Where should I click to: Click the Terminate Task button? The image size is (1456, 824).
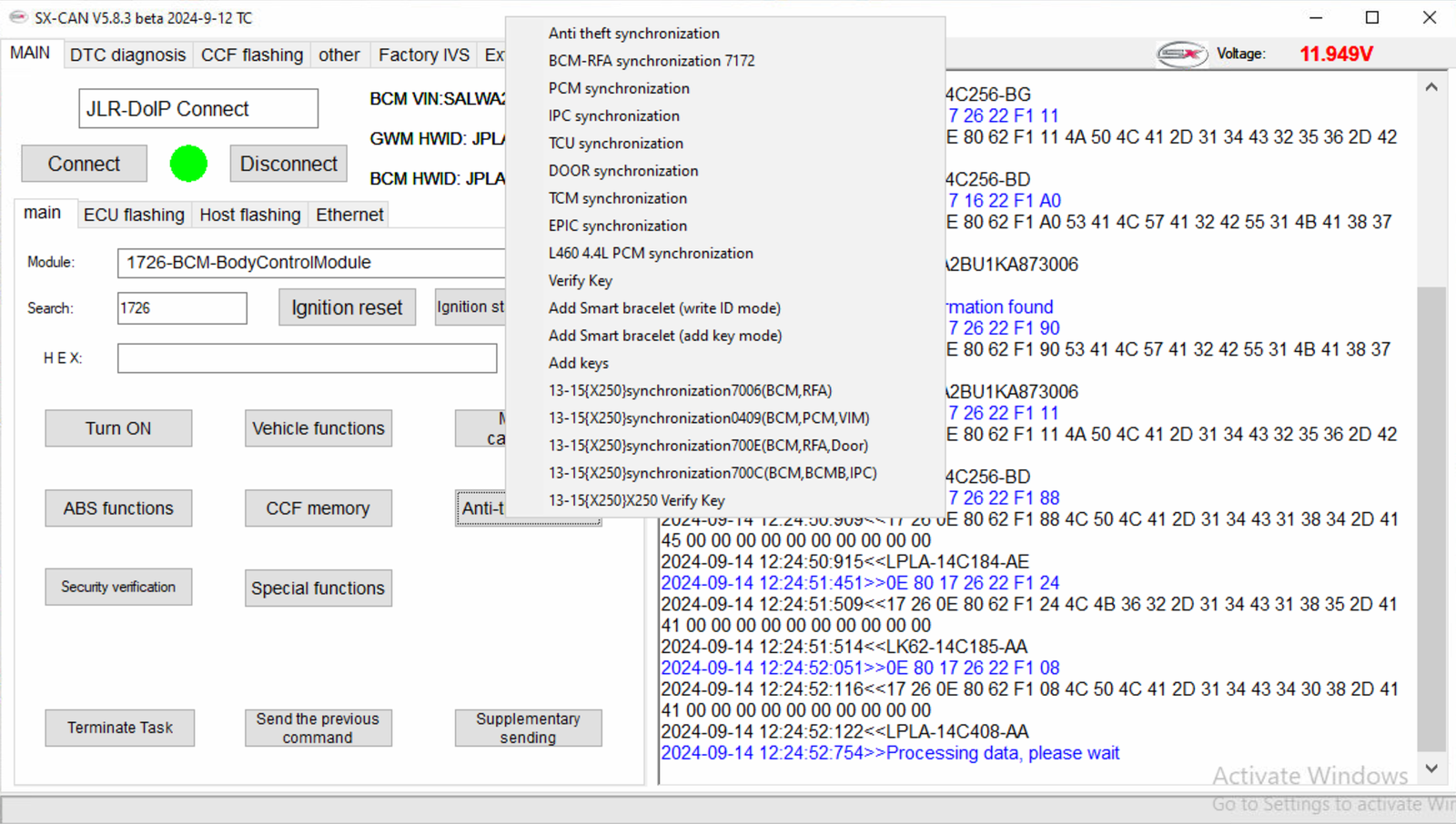pyautogui.click(x=120, y=728)
